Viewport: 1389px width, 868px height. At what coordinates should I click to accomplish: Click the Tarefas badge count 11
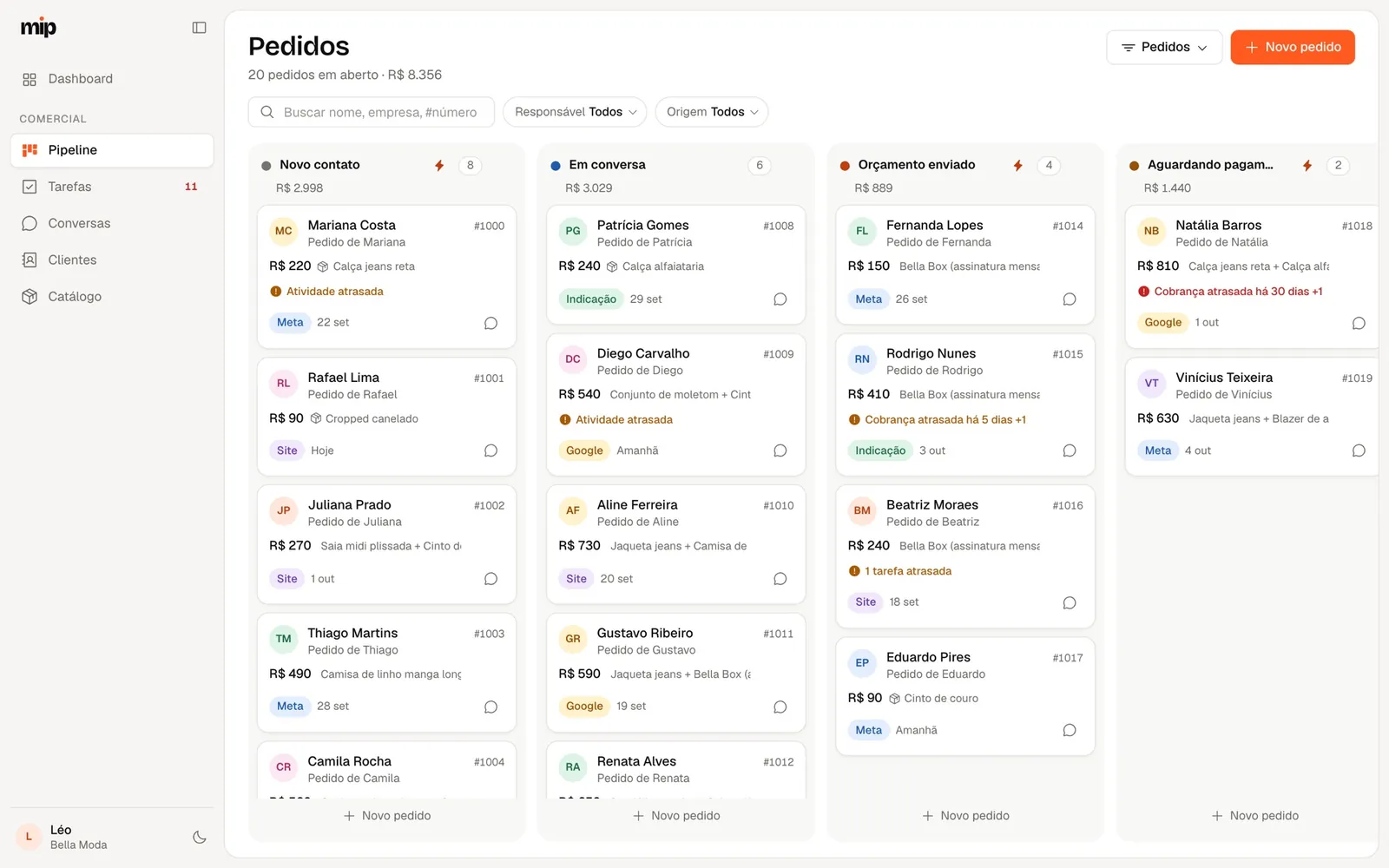click(191, 187)
